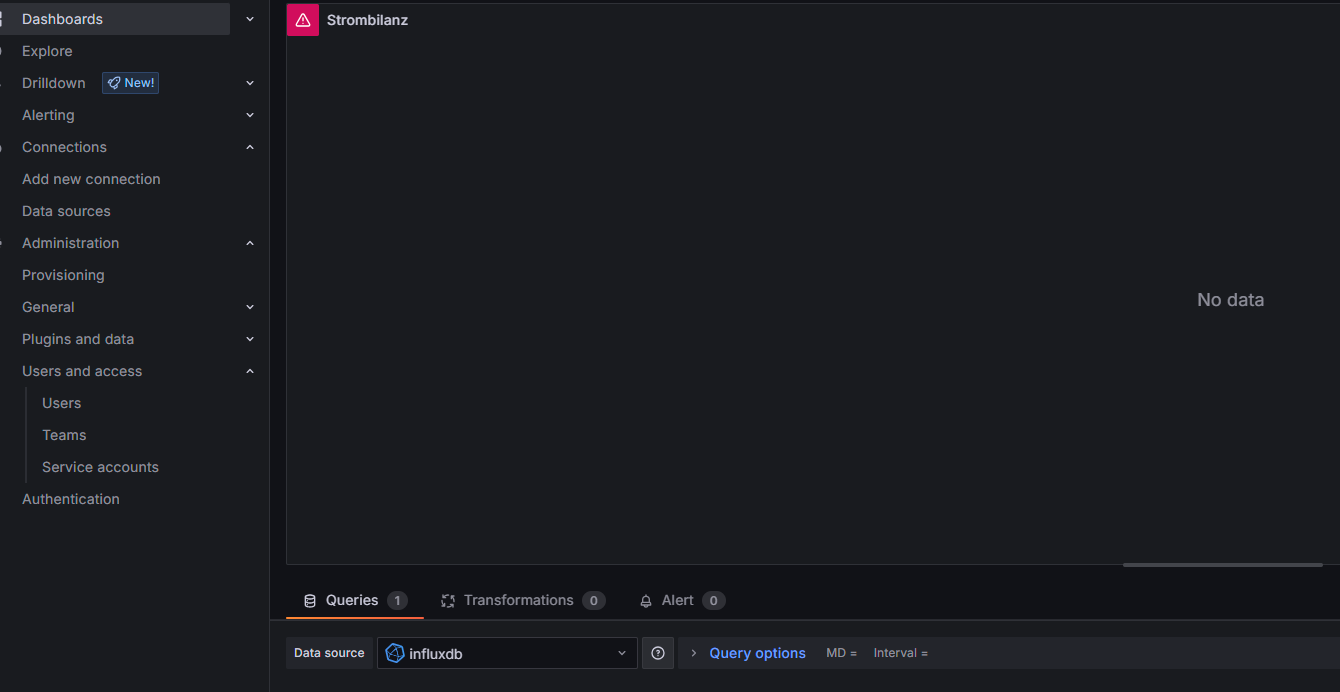Open Alerting in the sidebar
The height and width of the screenshot is (692, 1340).
[48, 115]
